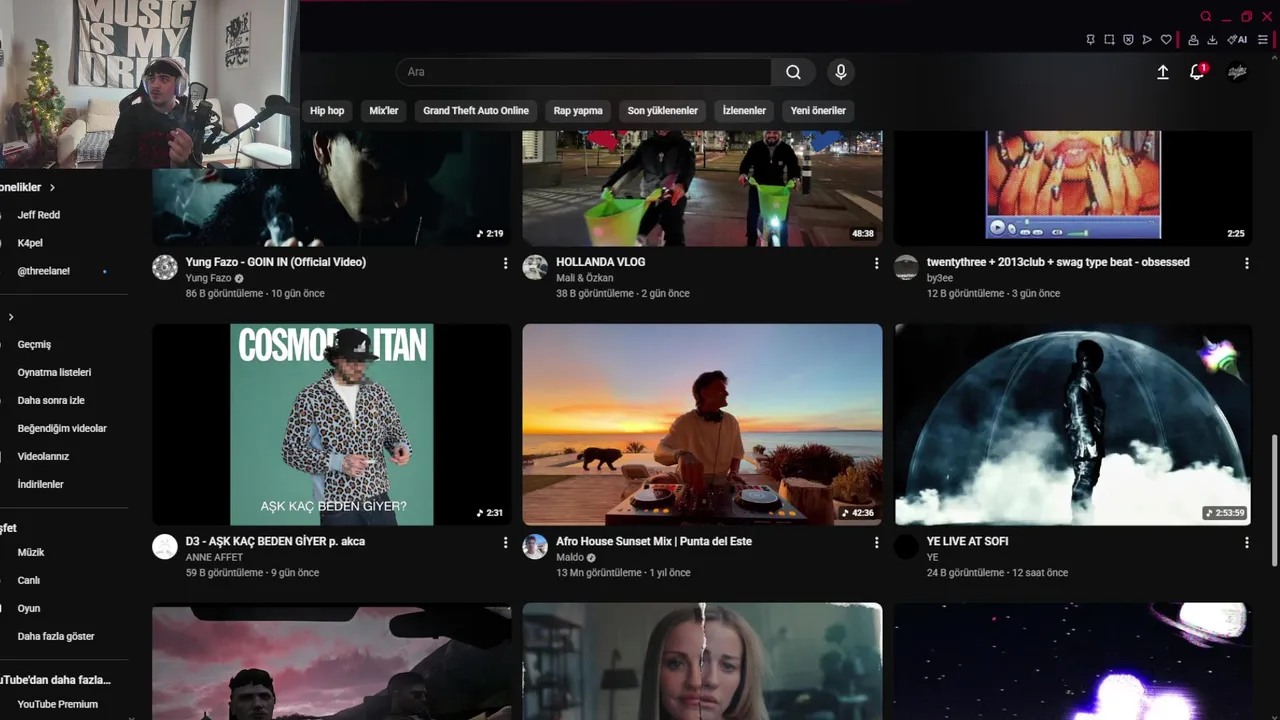Open the K4pel subscription

(30, 243)
